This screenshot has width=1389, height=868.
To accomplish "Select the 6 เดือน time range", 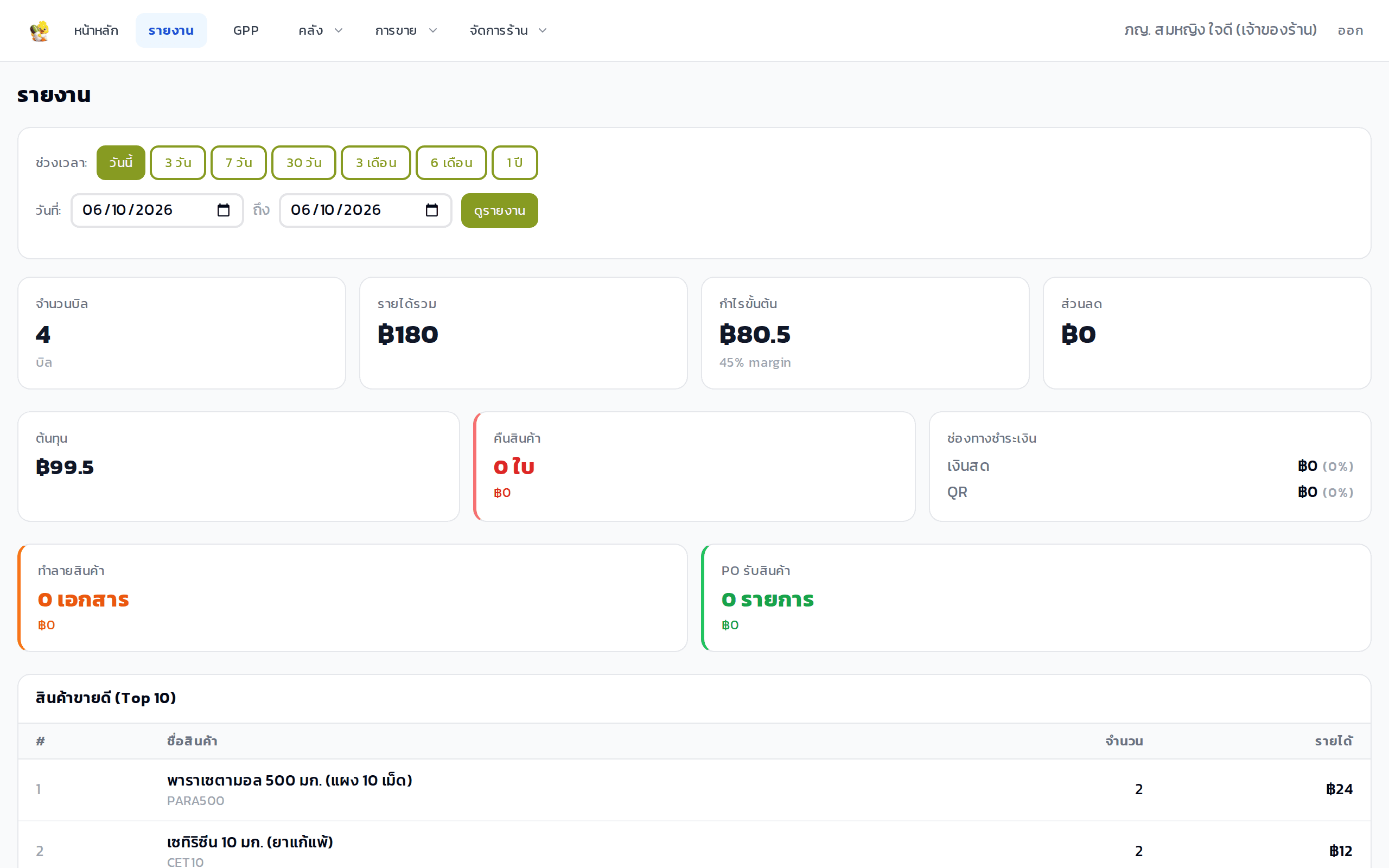I will pyautogui.click(x=451, y=162).
